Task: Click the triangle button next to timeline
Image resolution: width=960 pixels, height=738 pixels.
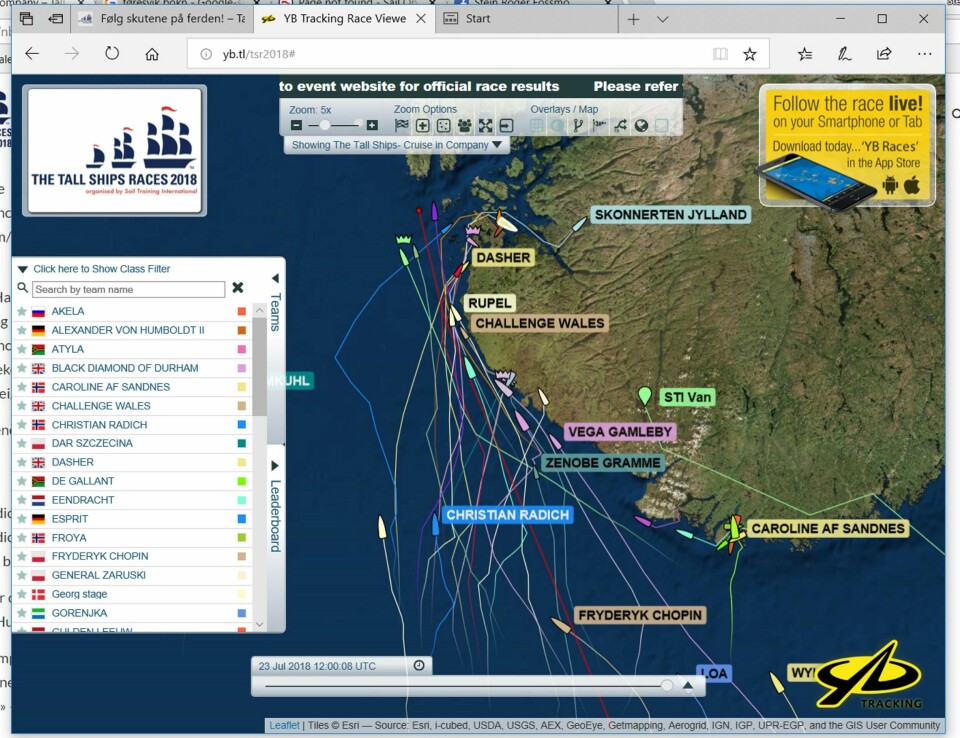Action: [x=688, y=685]
